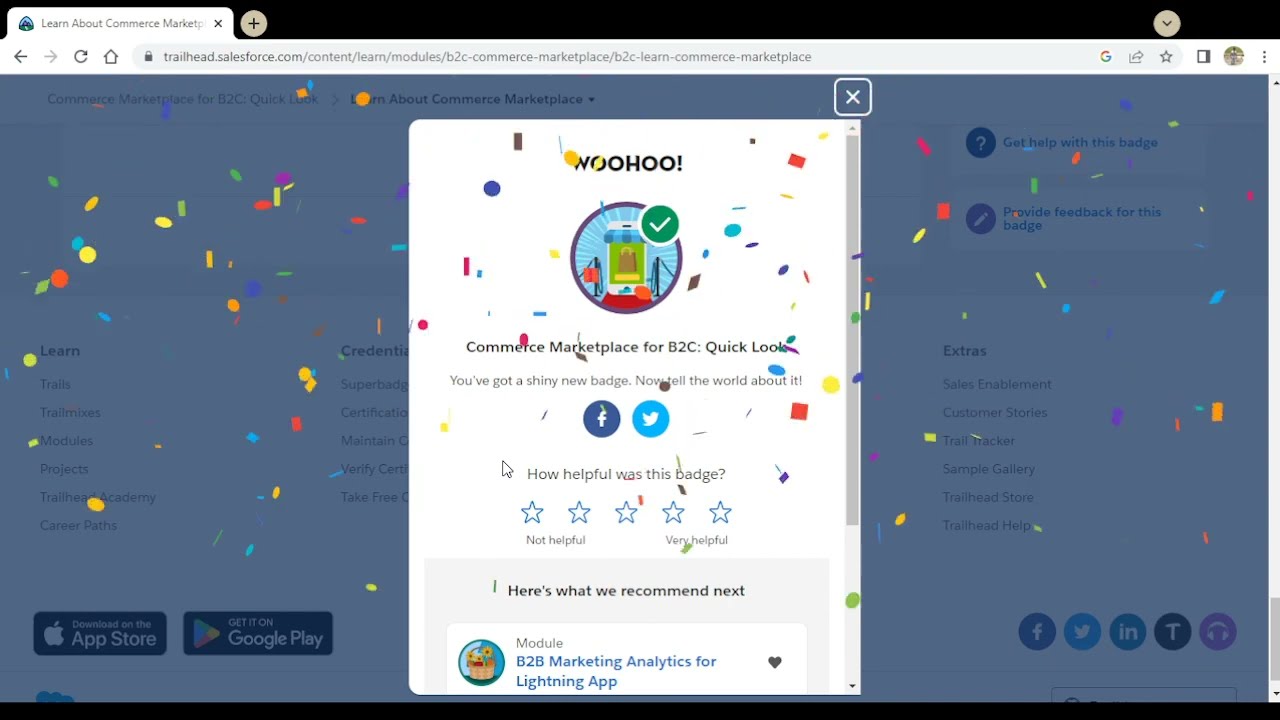Open Trailhead Academy footer link
The image size is (1280, 720).
(x=98, y=497)
